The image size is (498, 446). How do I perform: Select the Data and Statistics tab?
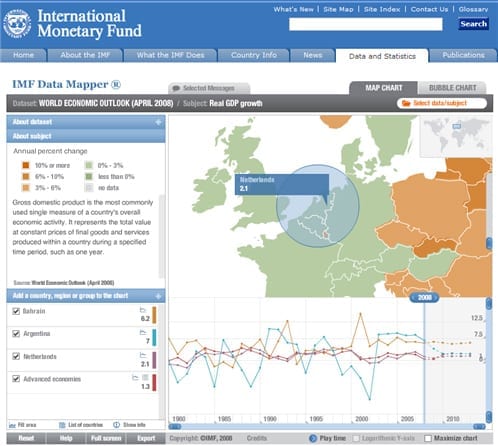click(x=382, y=56)
